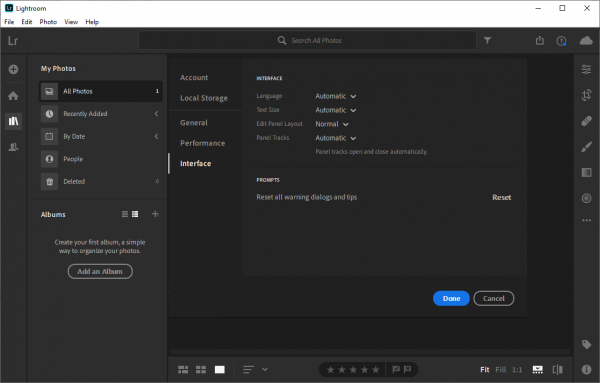Open the Photo menu
The width and height of the screenshot is (600, 383).
(48, 22)
